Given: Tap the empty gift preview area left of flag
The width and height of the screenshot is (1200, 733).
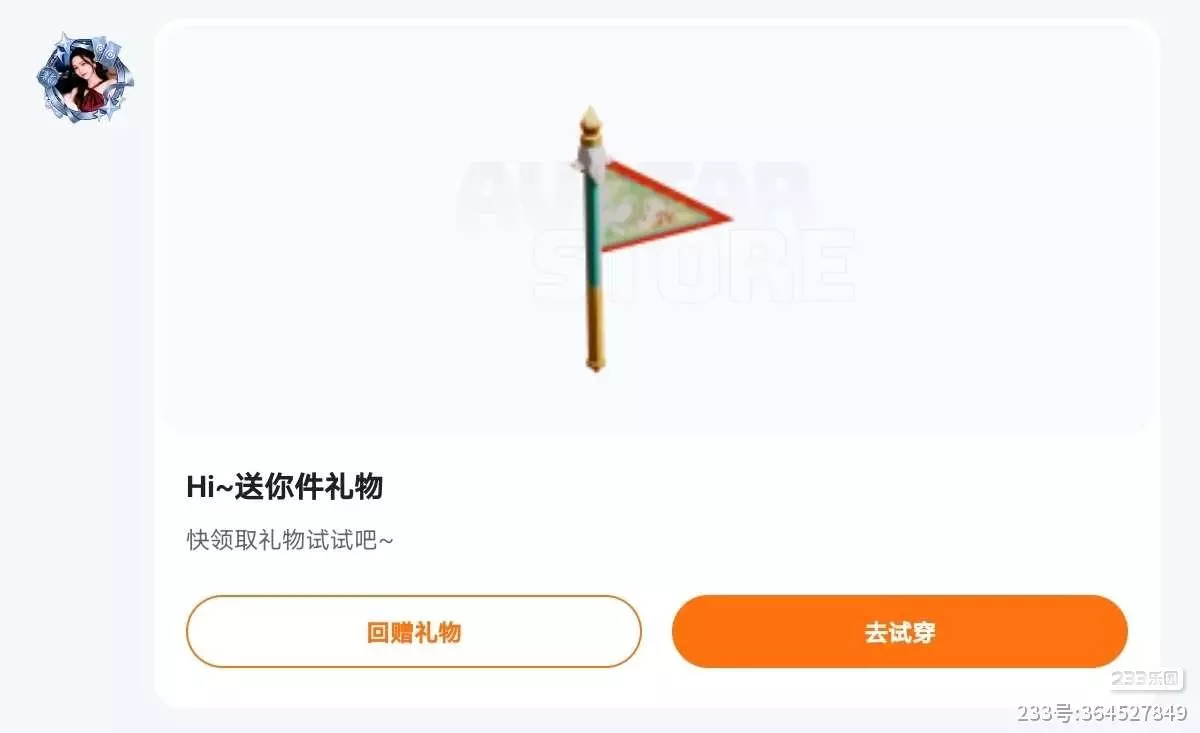Looking at the screenshot, I should point(360,230).
